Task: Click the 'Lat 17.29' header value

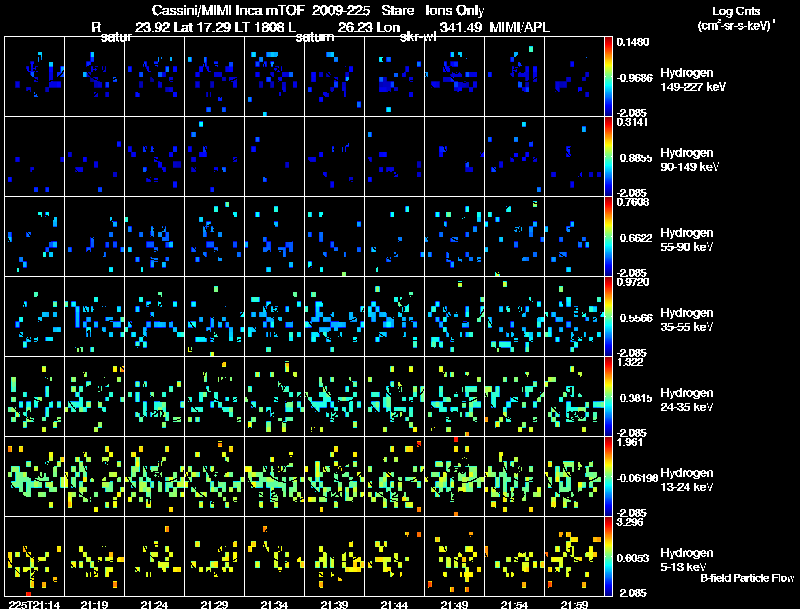Action: coord(202,28)
